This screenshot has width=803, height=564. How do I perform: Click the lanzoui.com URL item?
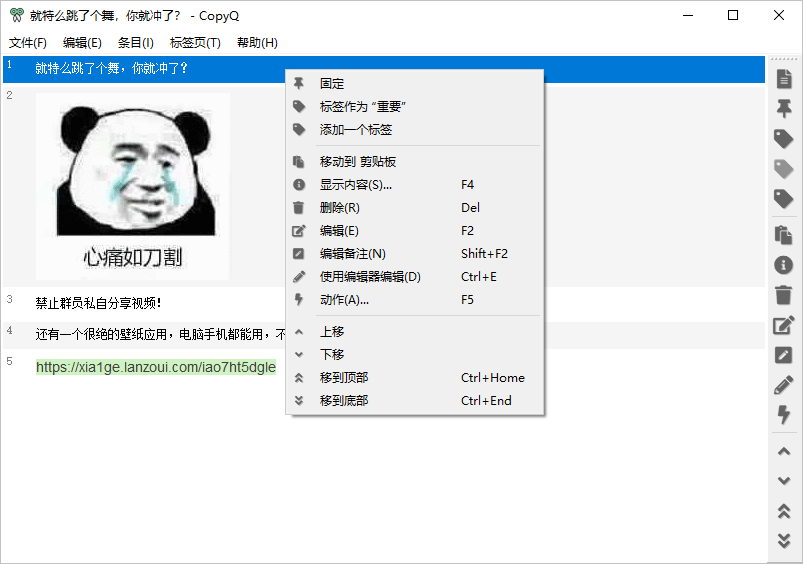[x=156, y=367]
